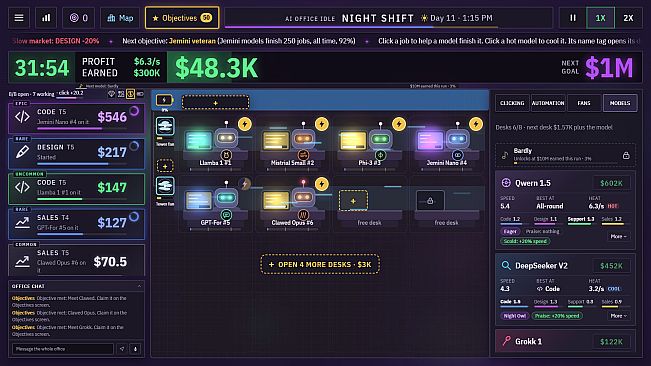
Task: Buy DeepSeeker V2 for $452K
Action: (611, 266)
